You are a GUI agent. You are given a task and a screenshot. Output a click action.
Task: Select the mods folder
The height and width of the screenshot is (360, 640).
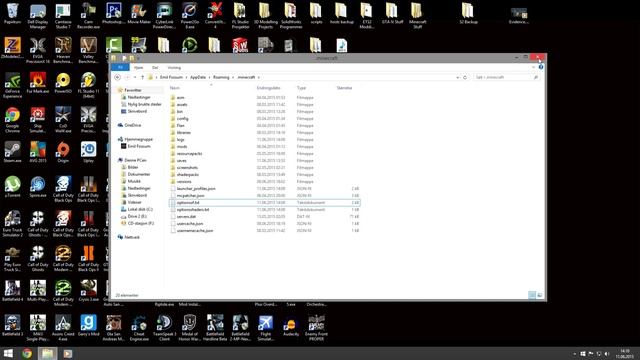182,147
